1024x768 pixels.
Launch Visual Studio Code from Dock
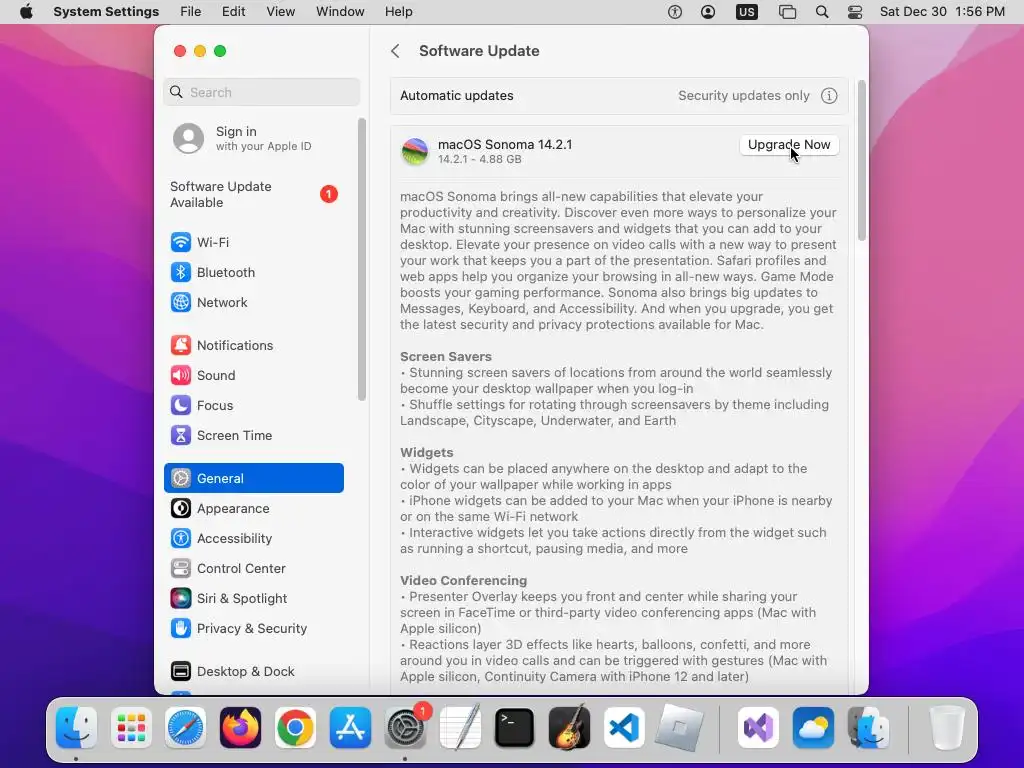[624, 728]
